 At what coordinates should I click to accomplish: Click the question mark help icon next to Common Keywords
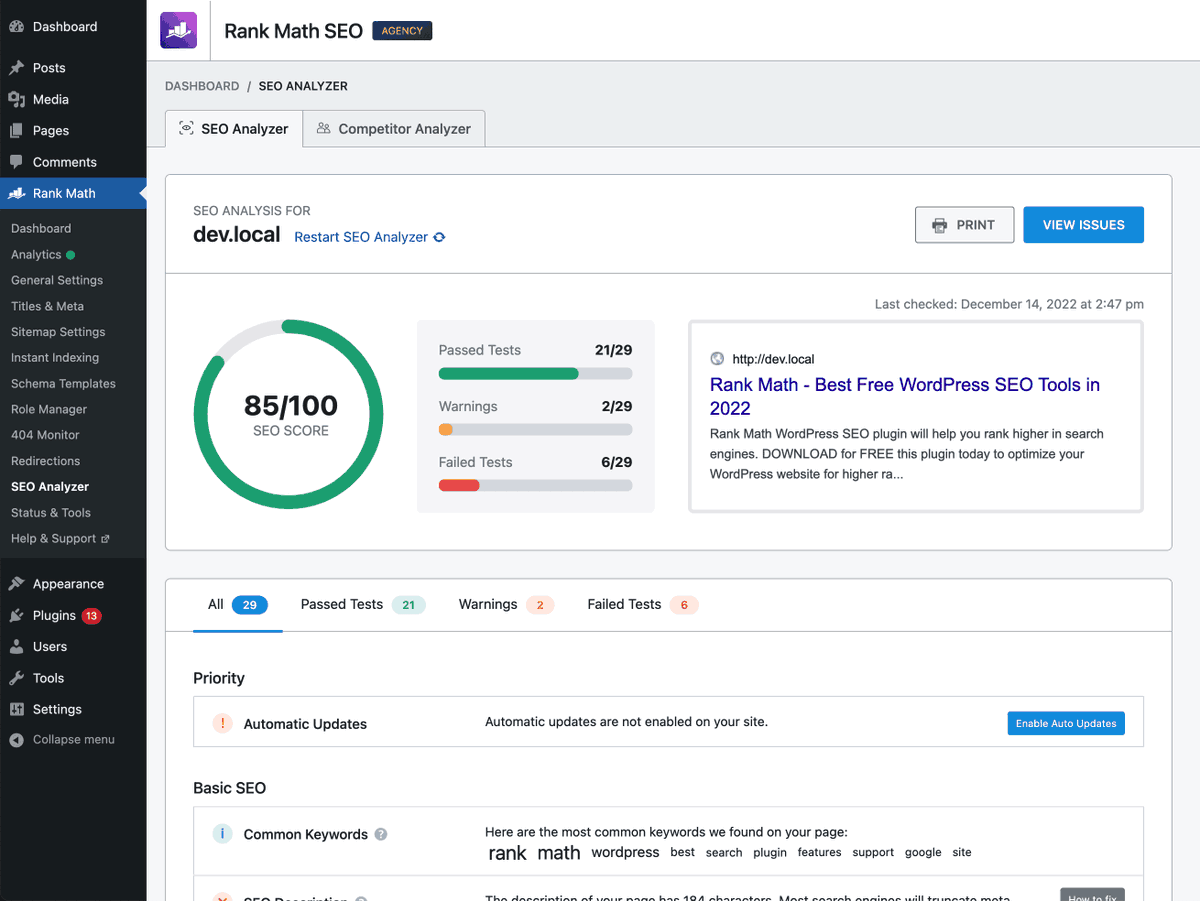pos(381,833)
